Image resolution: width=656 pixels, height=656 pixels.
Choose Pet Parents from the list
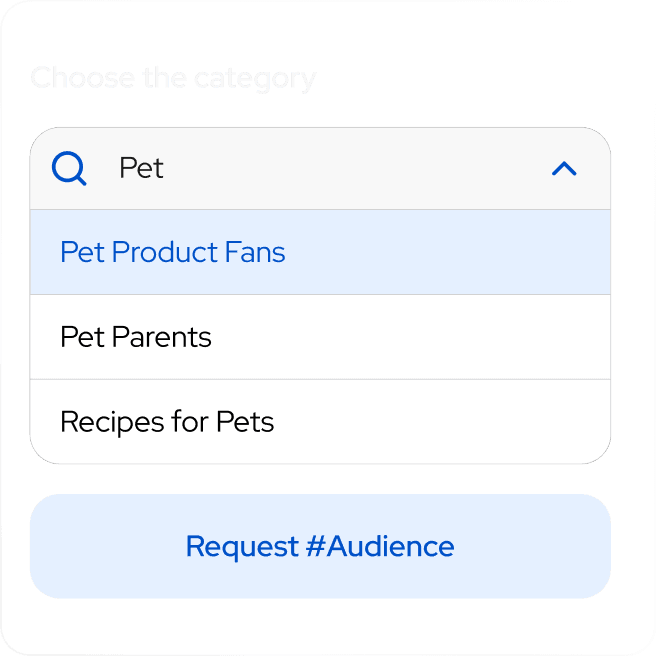(x=136, y=338)
